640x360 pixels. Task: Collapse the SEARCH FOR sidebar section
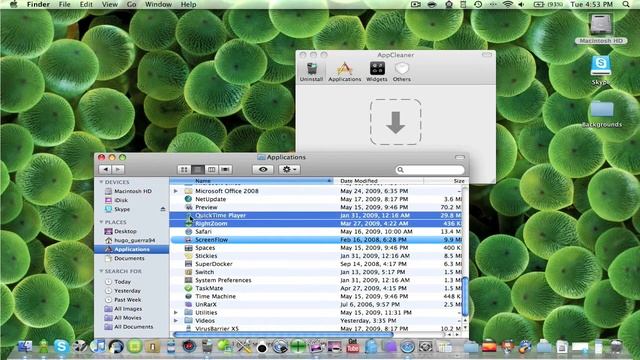101,271
